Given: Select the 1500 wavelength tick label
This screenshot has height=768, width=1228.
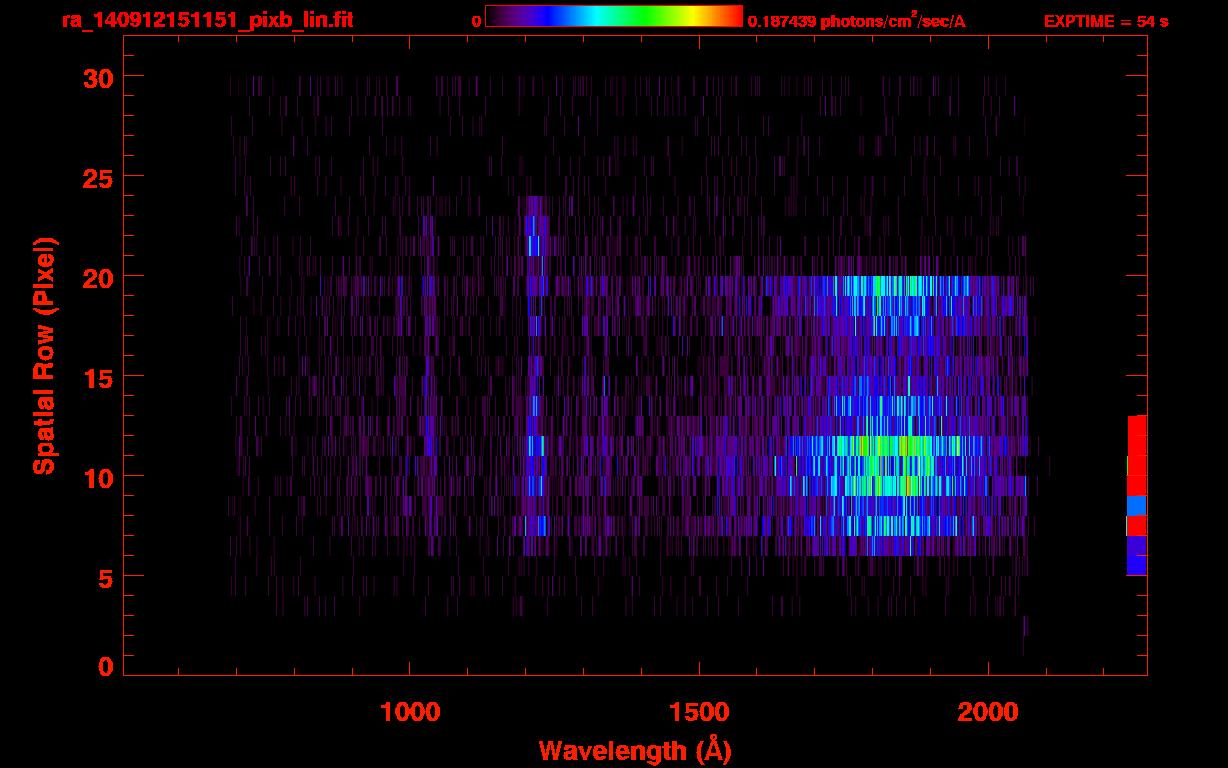Looking at the screenshot, I should tap(699, 712).
